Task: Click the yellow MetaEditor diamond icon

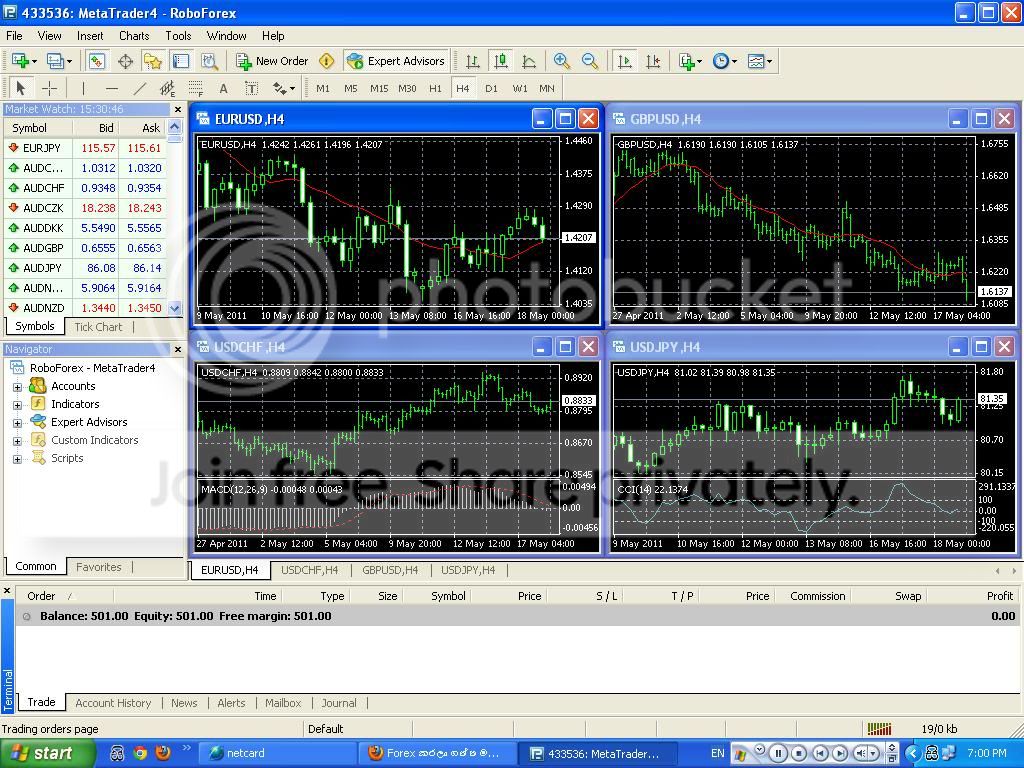Action: click(x=327, y=61)
